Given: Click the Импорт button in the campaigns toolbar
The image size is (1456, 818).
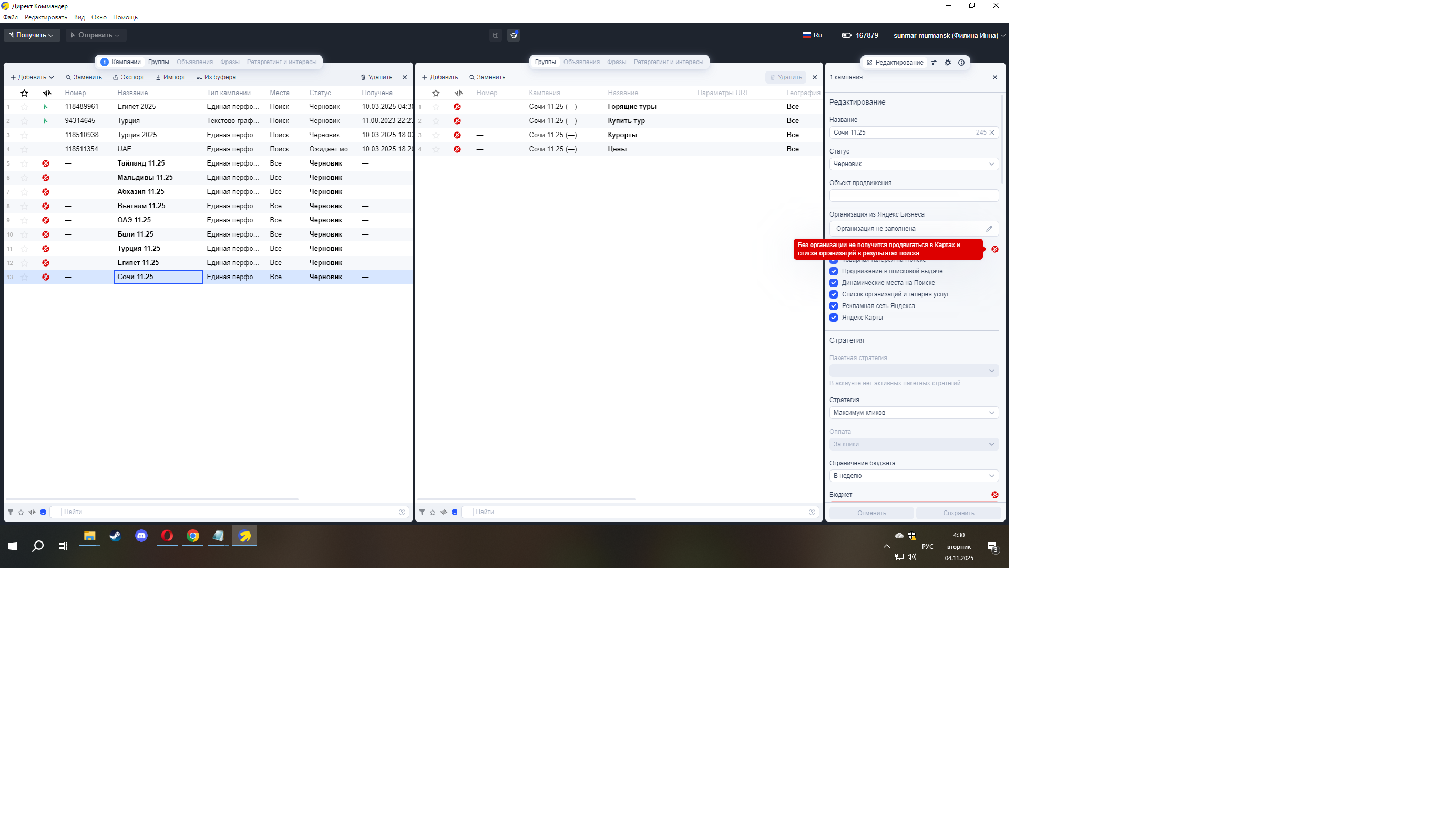Looking at the screenshot, I should [171, 77].
